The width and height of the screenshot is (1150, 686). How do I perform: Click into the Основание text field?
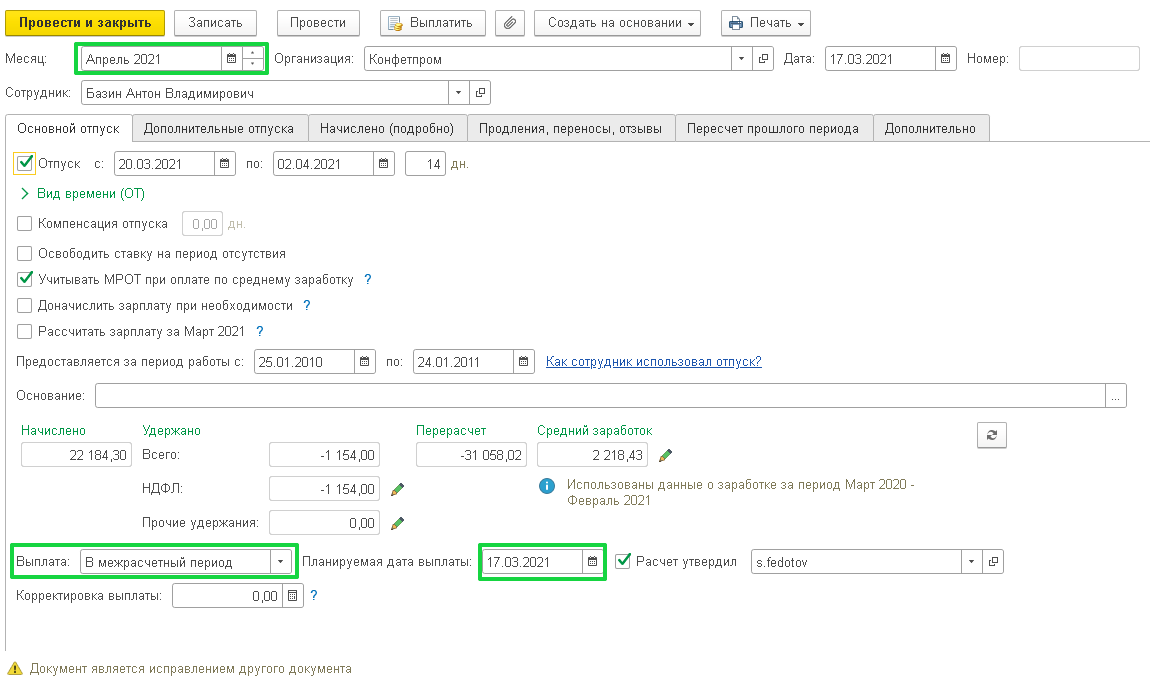600,396
